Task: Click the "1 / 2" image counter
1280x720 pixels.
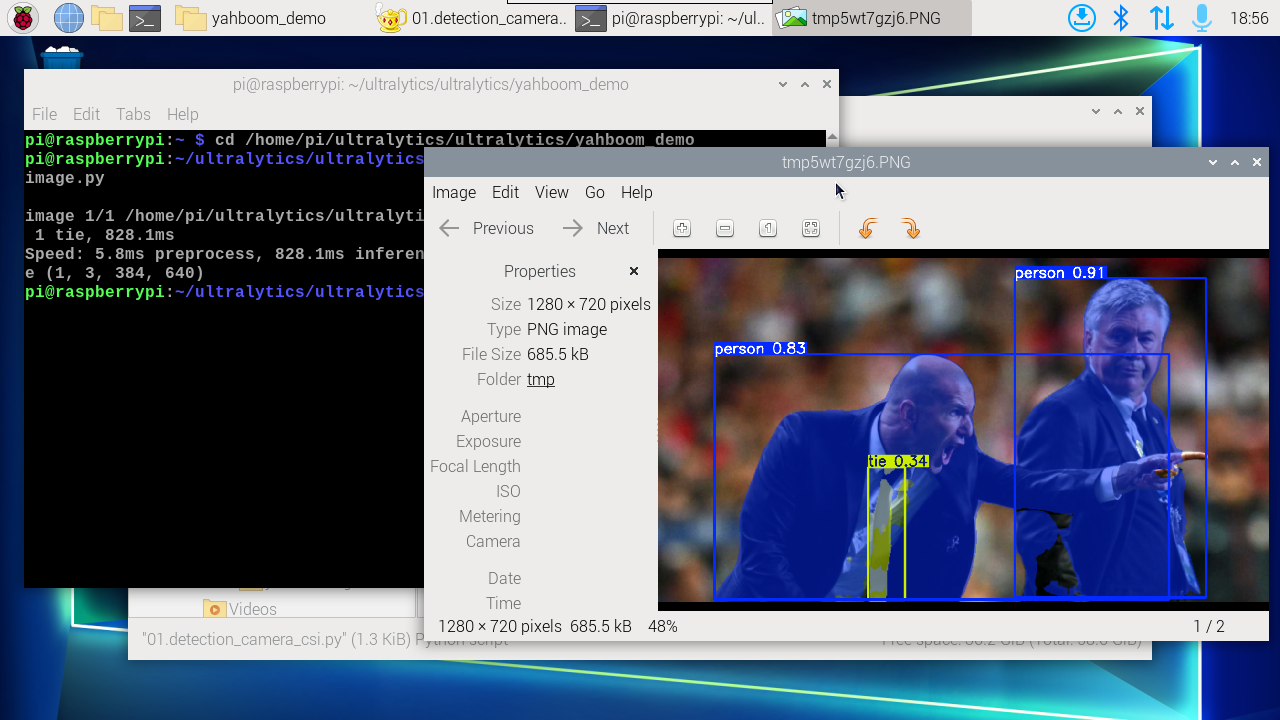Action: click(1209, 627)
